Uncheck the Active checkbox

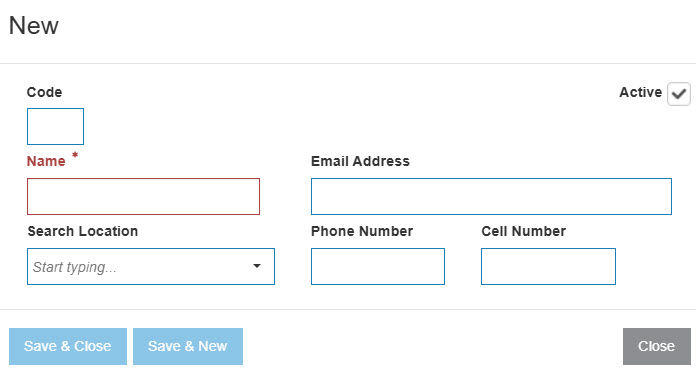[679, 94]
